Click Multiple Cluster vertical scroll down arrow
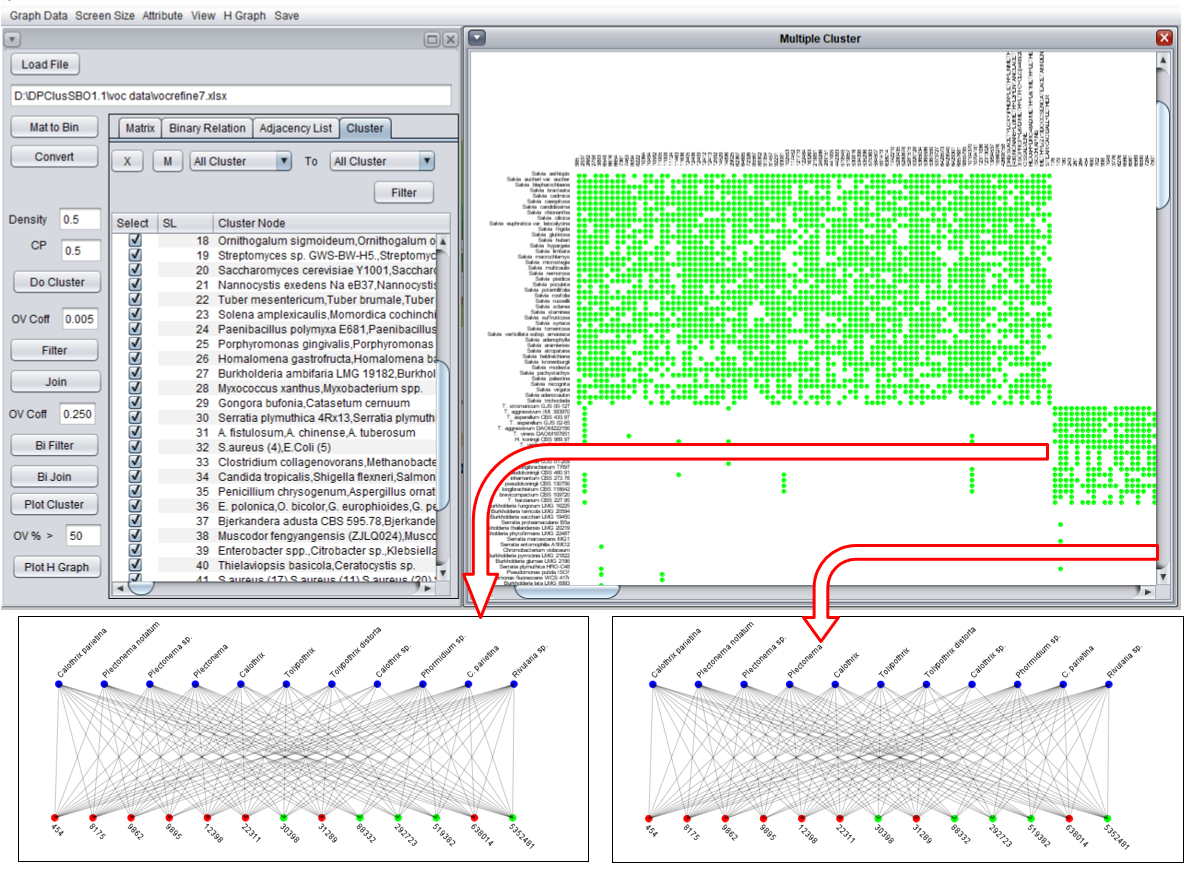This screenshot has height=871, width=1187. tap(1164, 577)
